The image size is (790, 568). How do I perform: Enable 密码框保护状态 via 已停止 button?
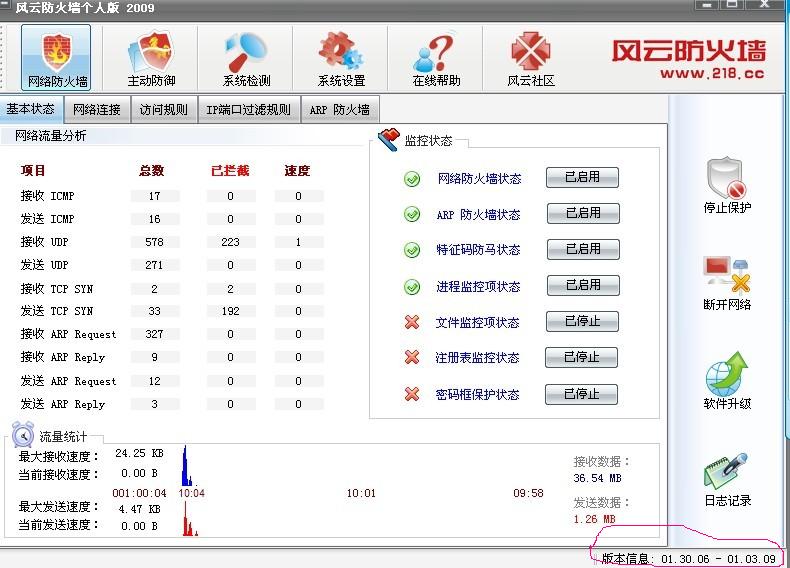coord(581,394)
